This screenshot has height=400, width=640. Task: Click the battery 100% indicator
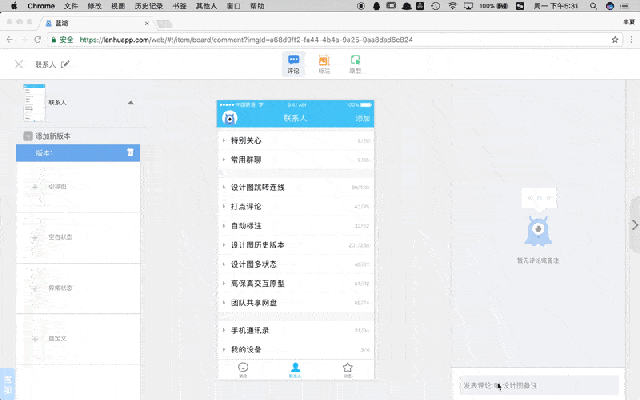click(x=493, y=6)
